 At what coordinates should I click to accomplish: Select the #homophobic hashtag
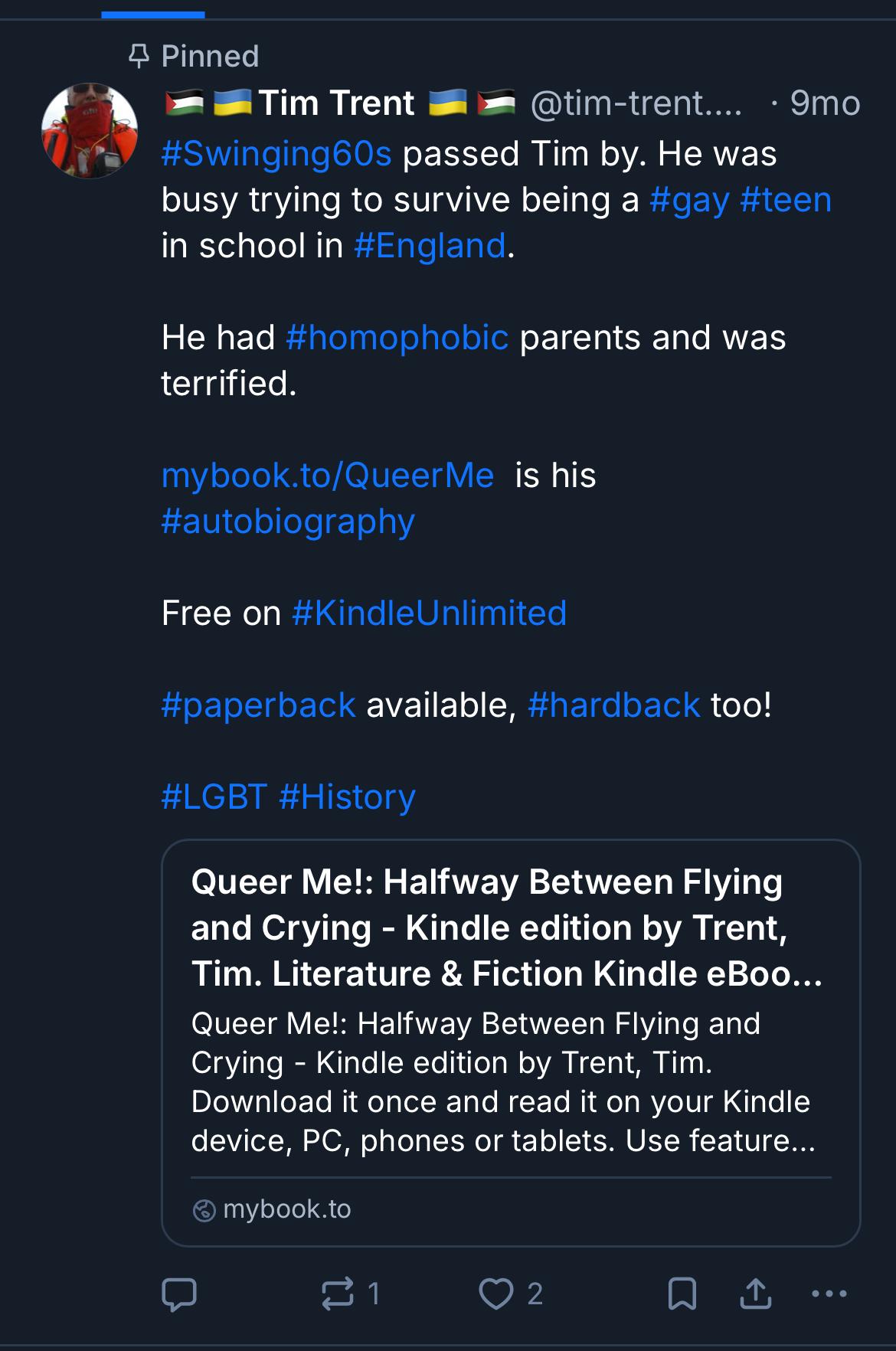click(397, 338)
